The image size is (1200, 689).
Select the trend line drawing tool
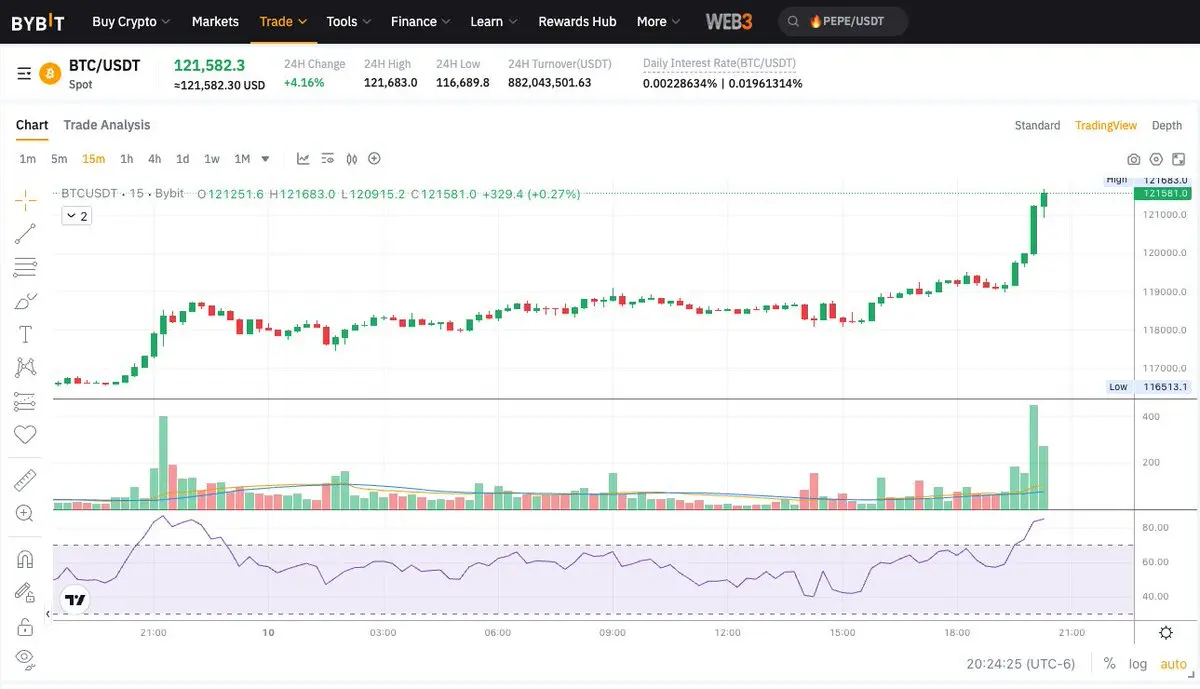[x=25, y=233]
